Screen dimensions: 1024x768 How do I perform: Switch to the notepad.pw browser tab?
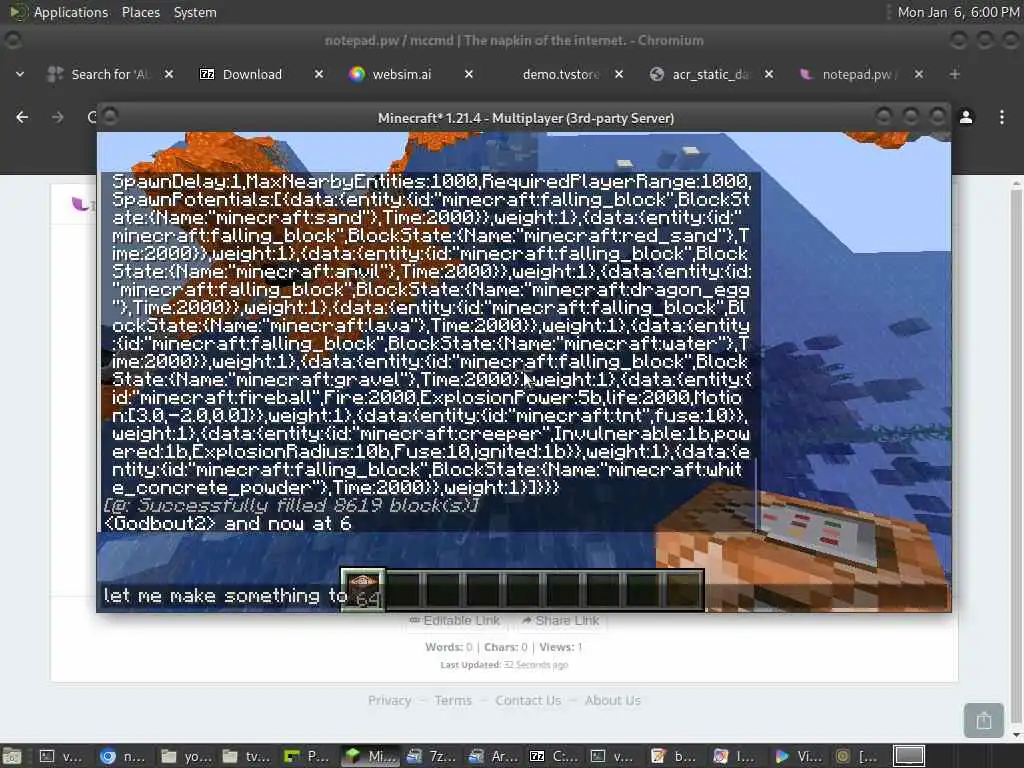859,74
